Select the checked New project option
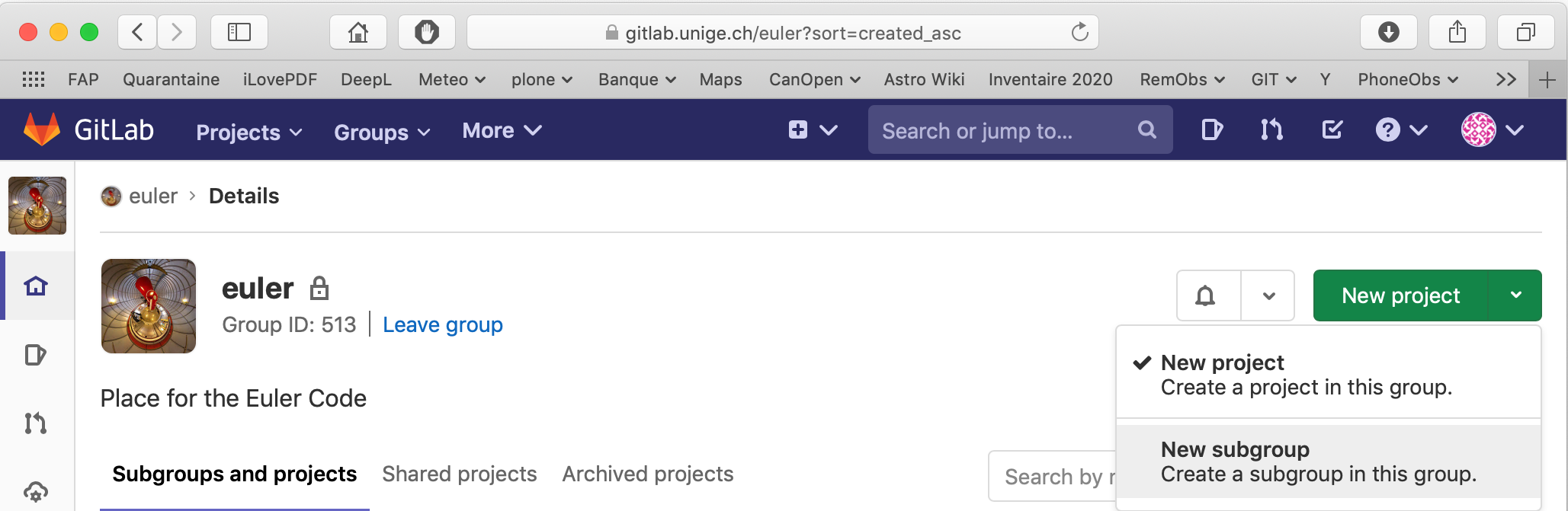The image size is (1568, 511). (x=1305, y=375)
